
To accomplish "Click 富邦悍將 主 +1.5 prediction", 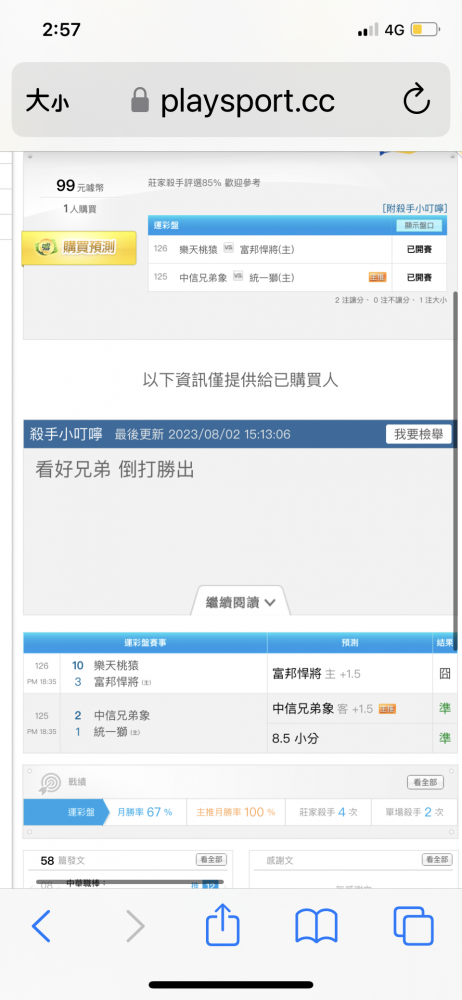I will click(316, 673).
